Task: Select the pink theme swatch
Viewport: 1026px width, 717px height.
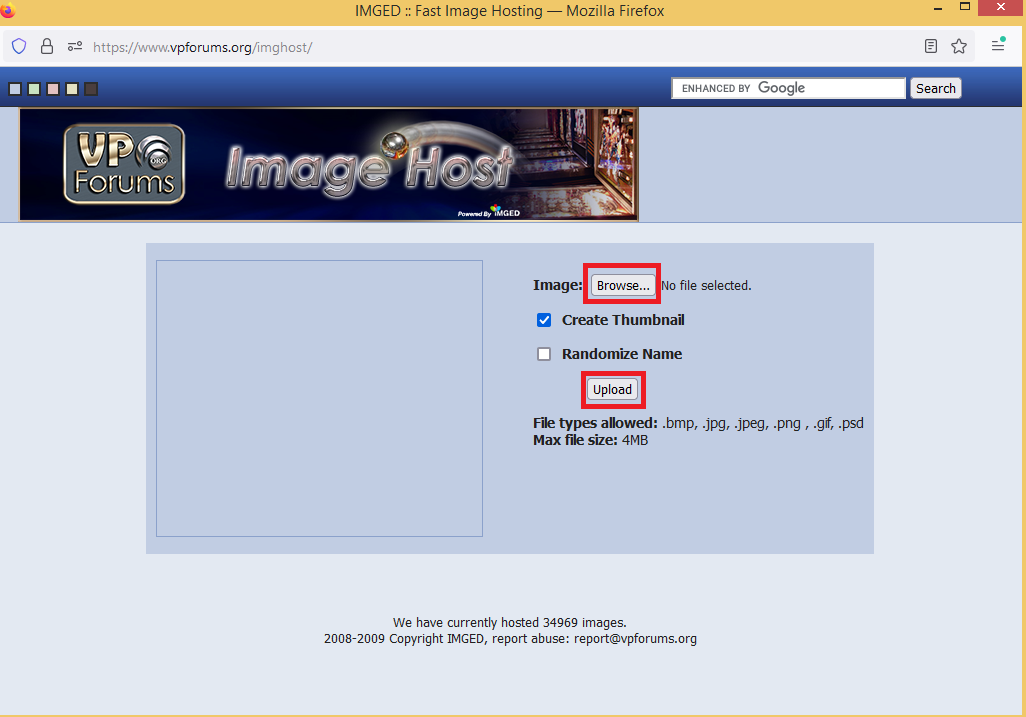Action: pos(53,89)
